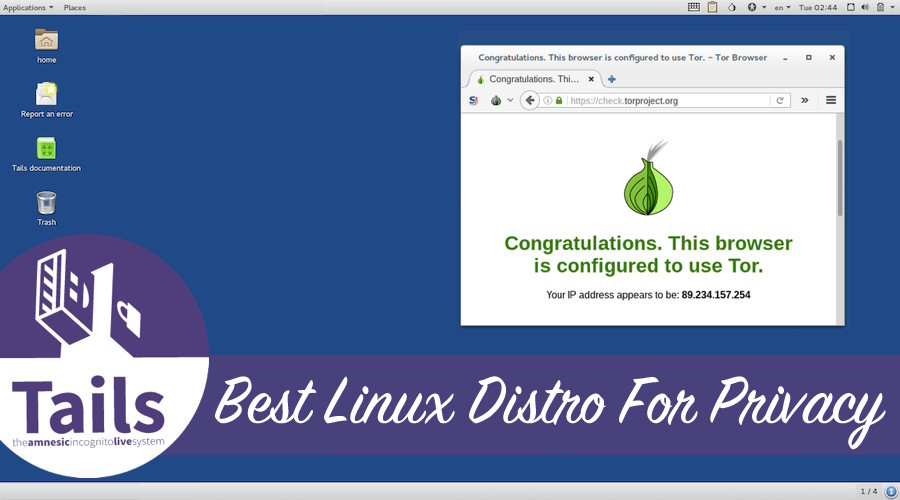Open the Applications menu in top bar

[x=28, y=7]
